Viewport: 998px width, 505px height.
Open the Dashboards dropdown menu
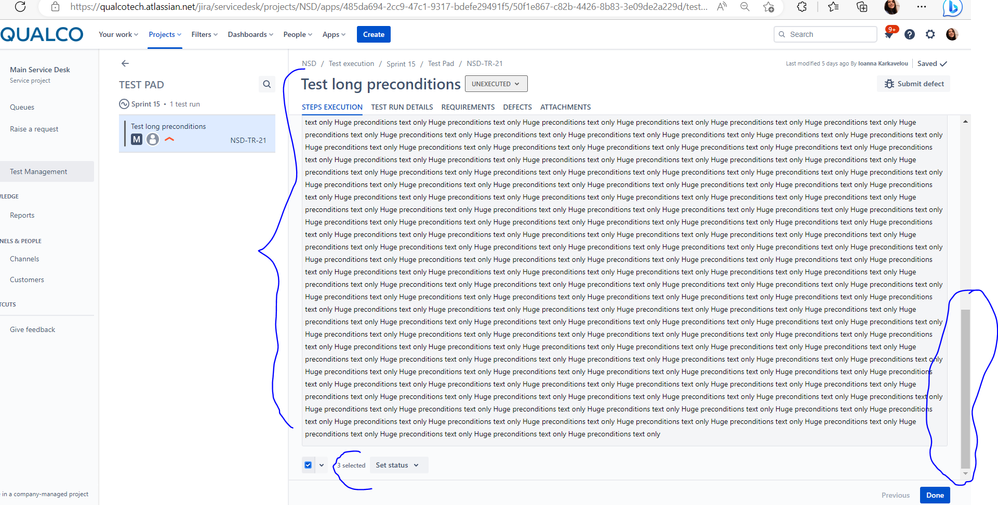[250, 34]
